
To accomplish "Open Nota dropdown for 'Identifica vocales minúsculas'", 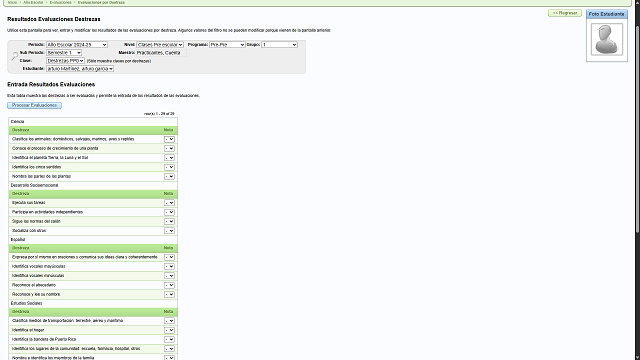I will pos(169,276).
